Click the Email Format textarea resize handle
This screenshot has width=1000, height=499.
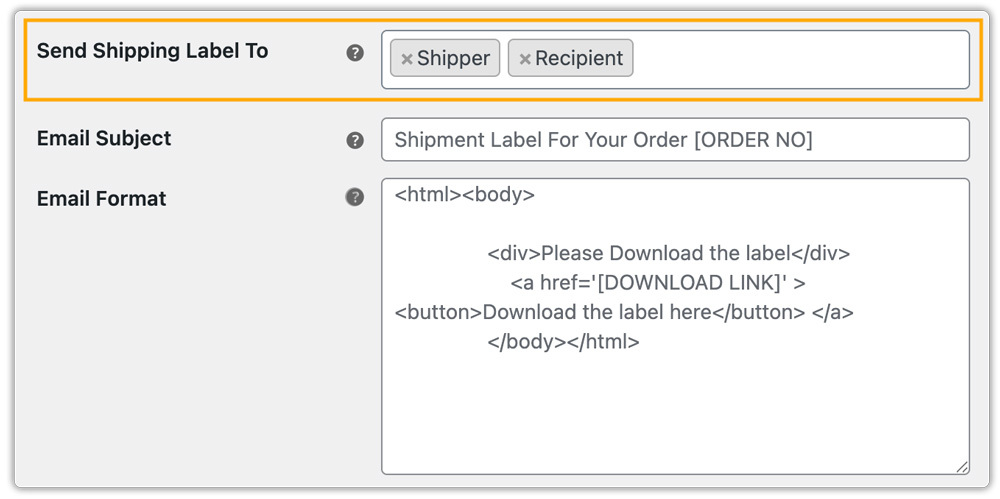click(962, 466)
